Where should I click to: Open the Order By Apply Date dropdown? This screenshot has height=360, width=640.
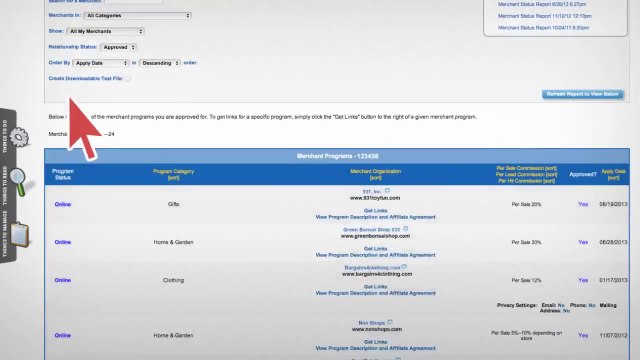101,63
